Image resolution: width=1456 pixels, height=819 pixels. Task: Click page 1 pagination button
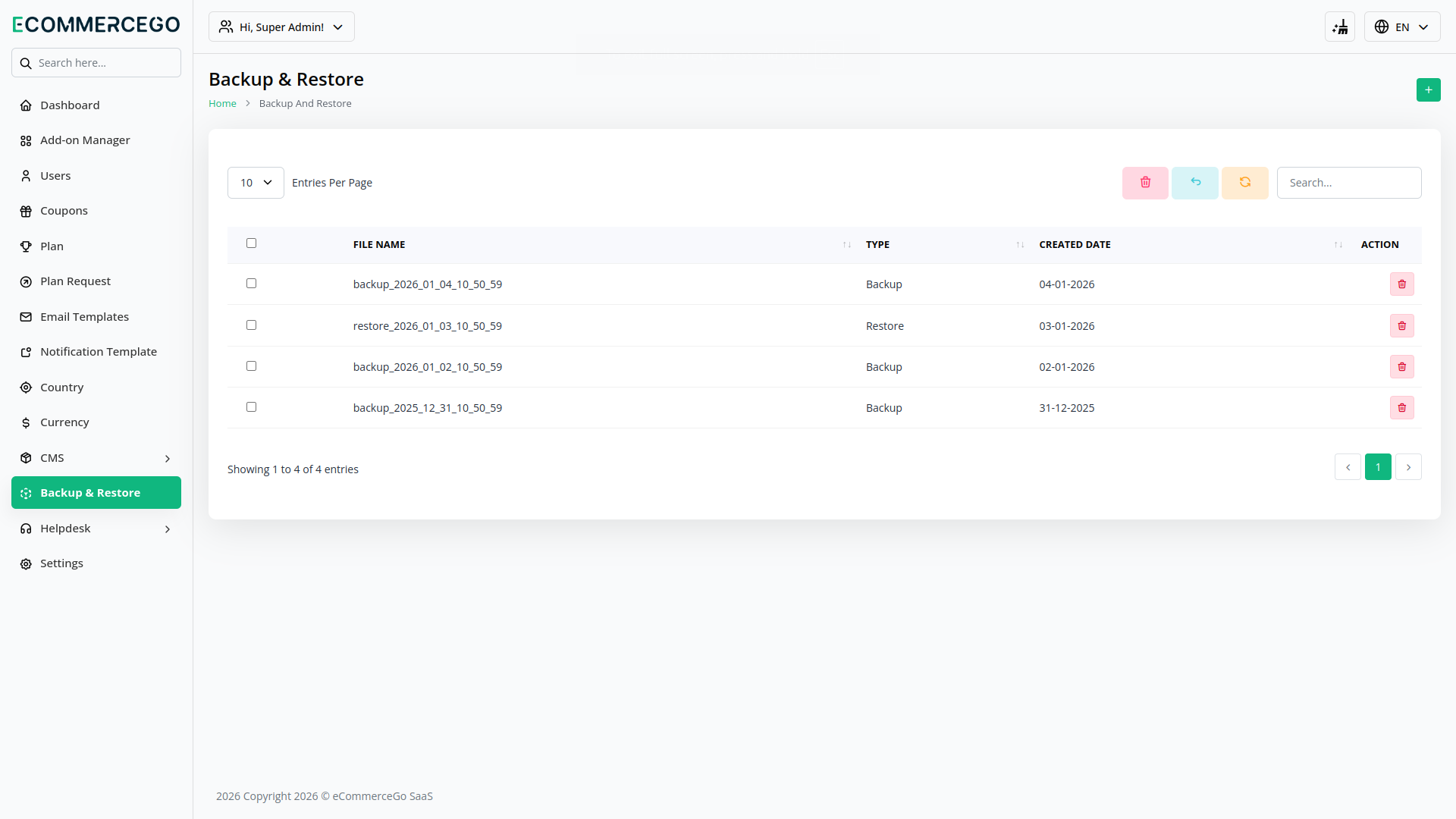[x=1378, y=467]
